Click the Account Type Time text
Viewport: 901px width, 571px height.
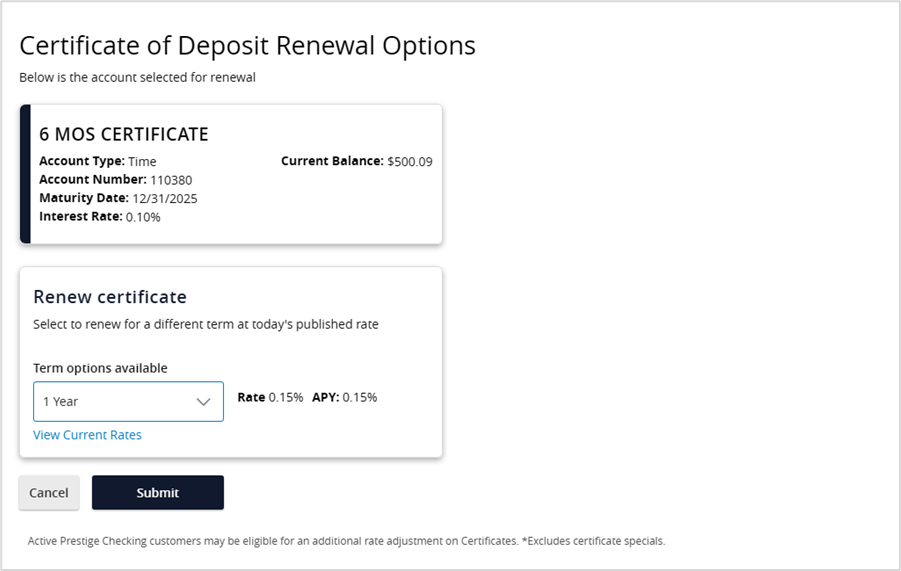click(x=97, y=161)
